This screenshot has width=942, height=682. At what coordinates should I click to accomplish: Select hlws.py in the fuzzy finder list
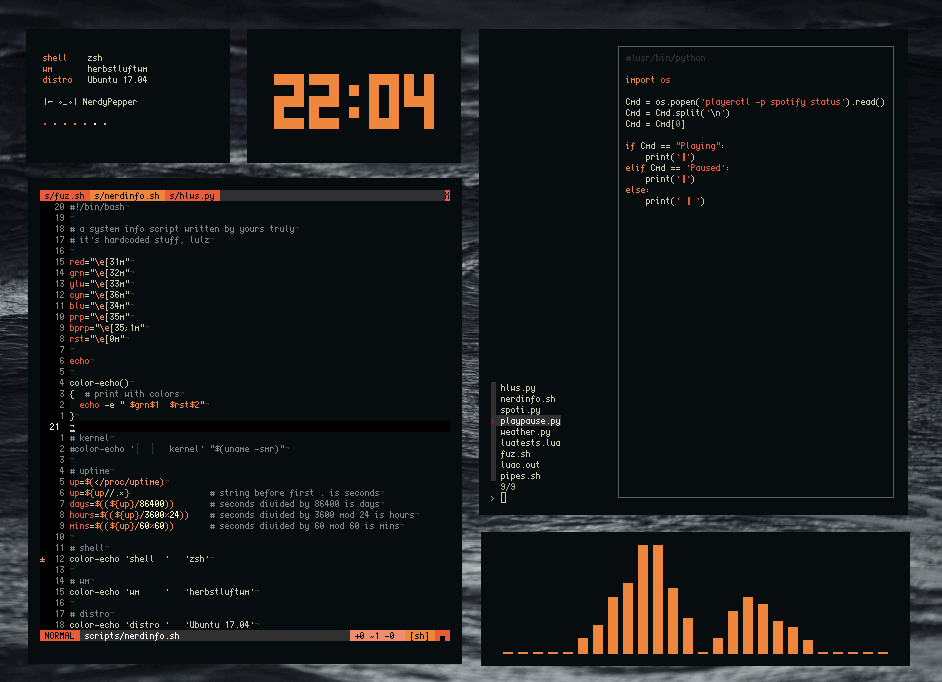pos(518,388)
